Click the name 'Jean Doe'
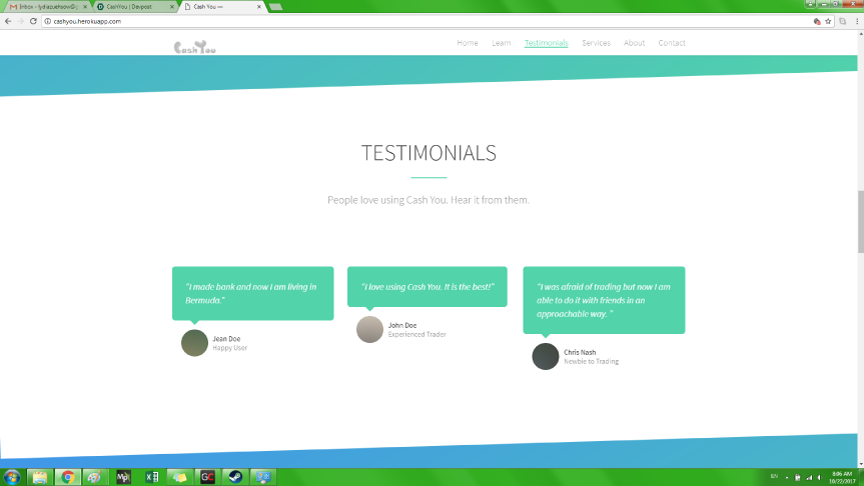Image resolution: width=864 pixels, height=486 pixels. click(x=226, y=339)
